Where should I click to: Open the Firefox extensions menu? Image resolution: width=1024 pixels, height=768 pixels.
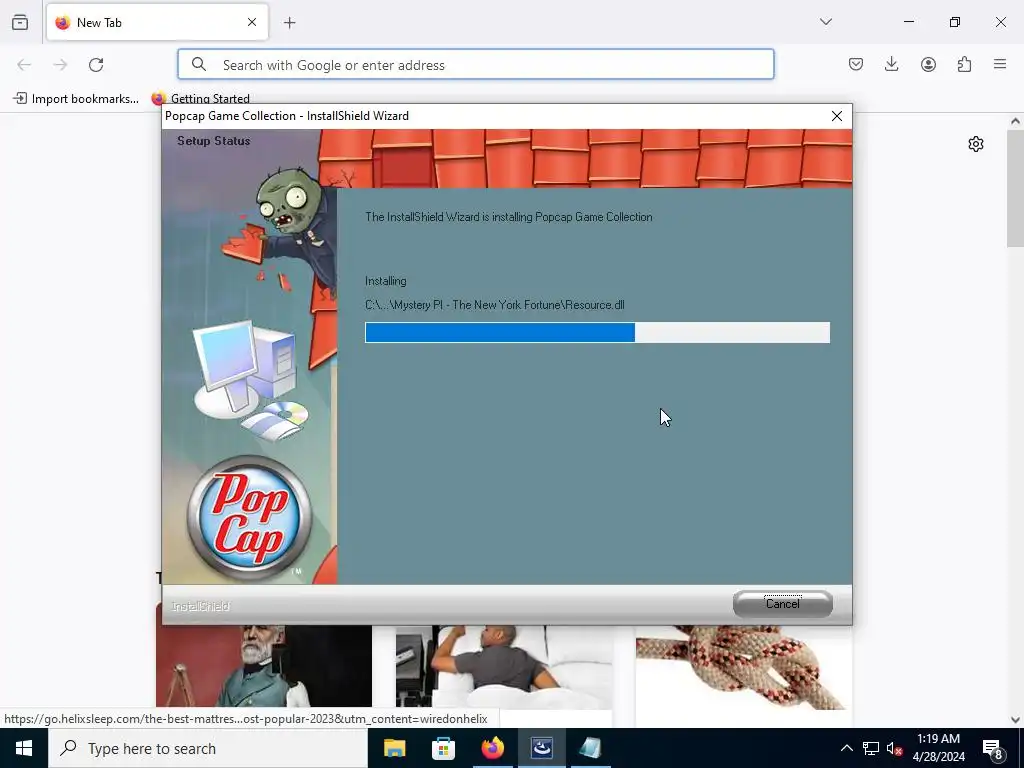964,64
